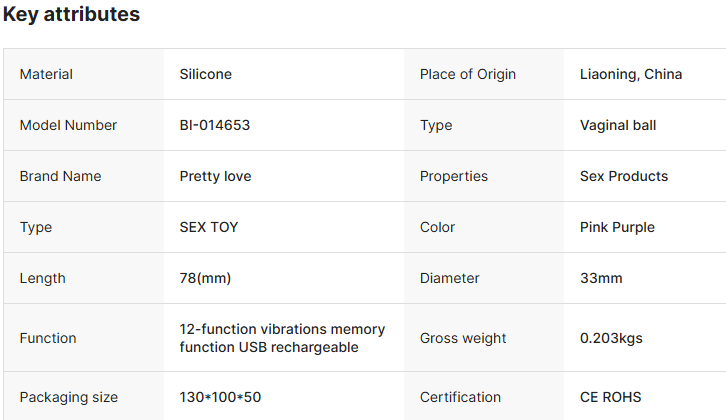Click the Key attributes heading

71,14
